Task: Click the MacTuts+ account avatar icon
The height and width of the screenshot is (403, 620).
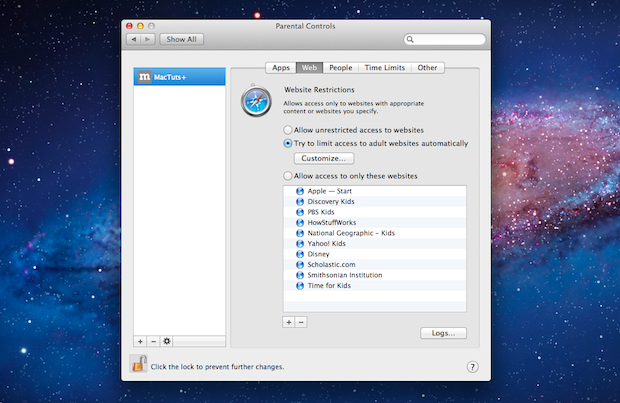Action: (145, 77)
